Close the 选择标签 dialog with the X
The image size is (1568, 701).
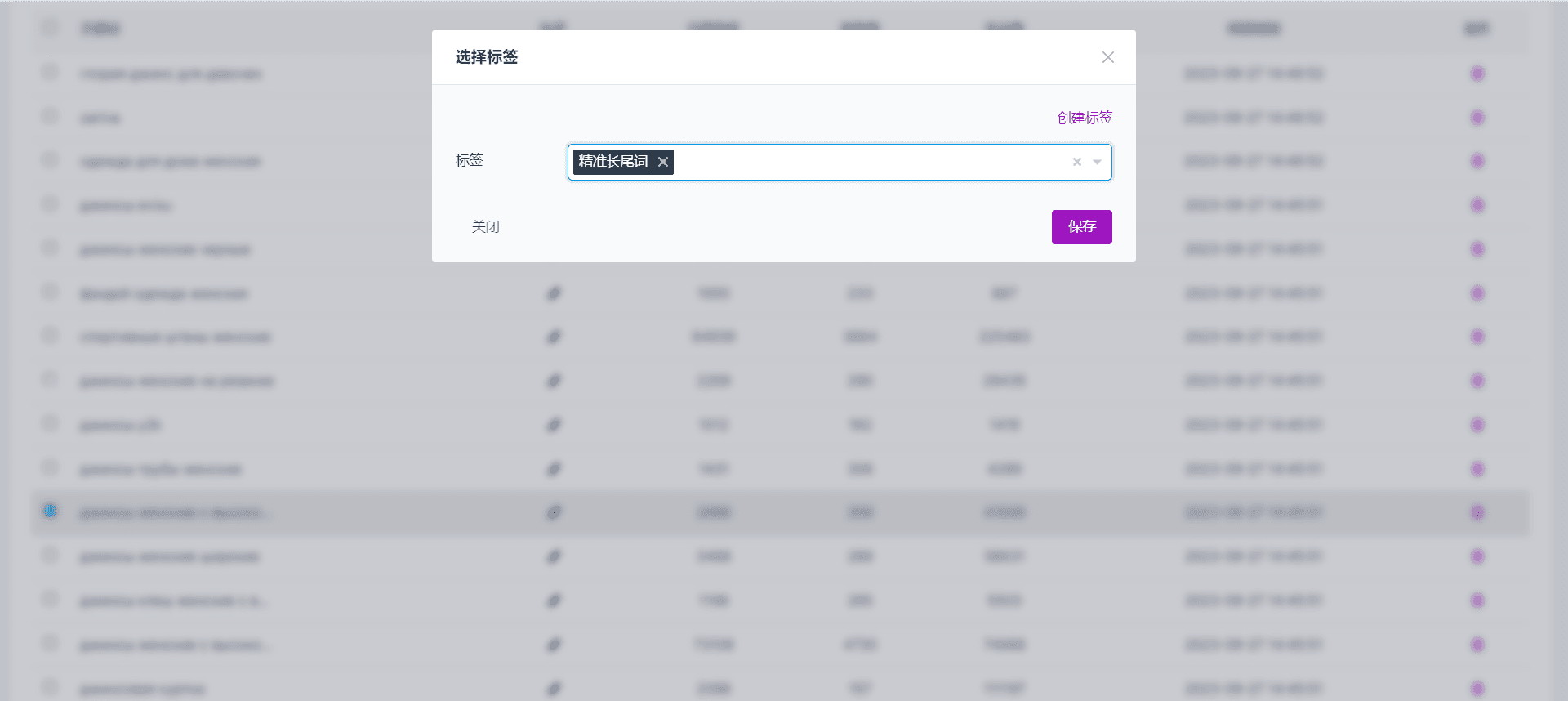point(1107,57)
